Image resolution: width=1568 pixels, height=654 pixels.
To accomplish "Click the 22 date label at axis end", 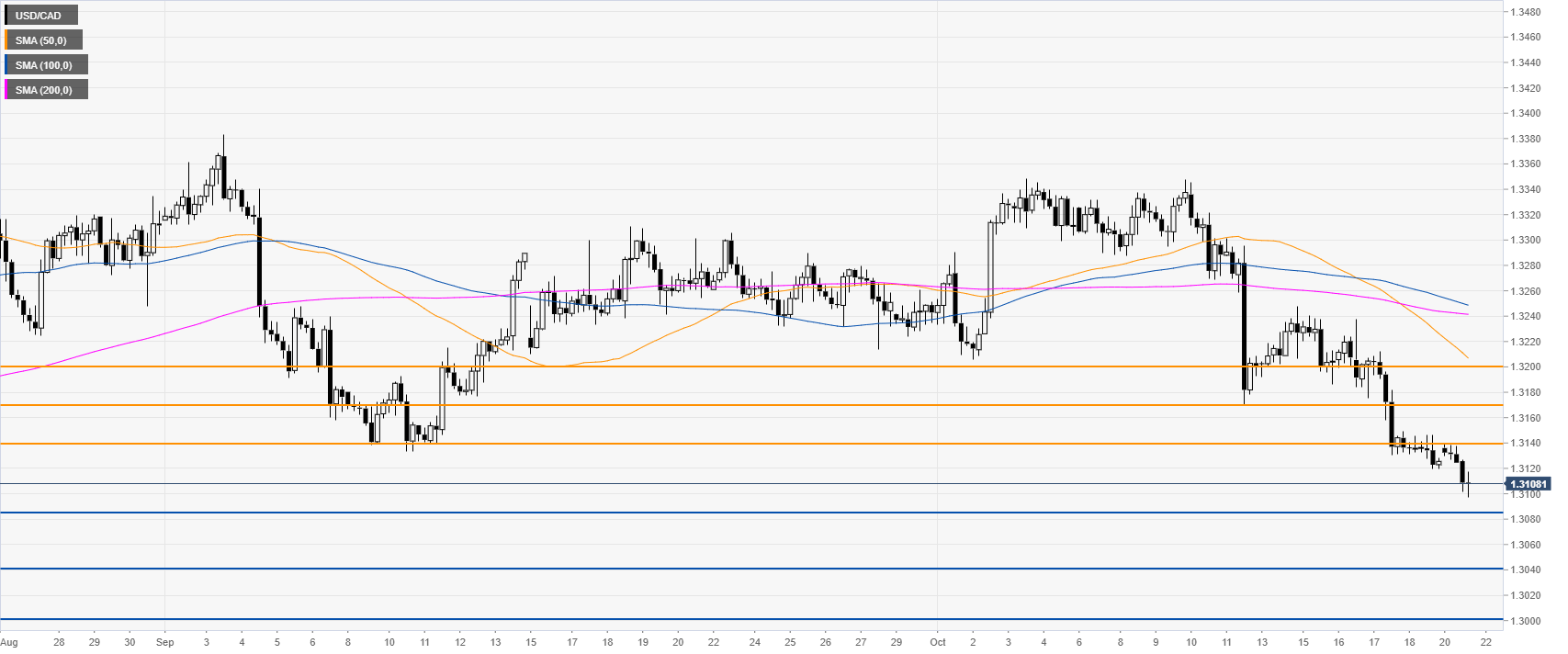I will click(x=1486, y=642).
